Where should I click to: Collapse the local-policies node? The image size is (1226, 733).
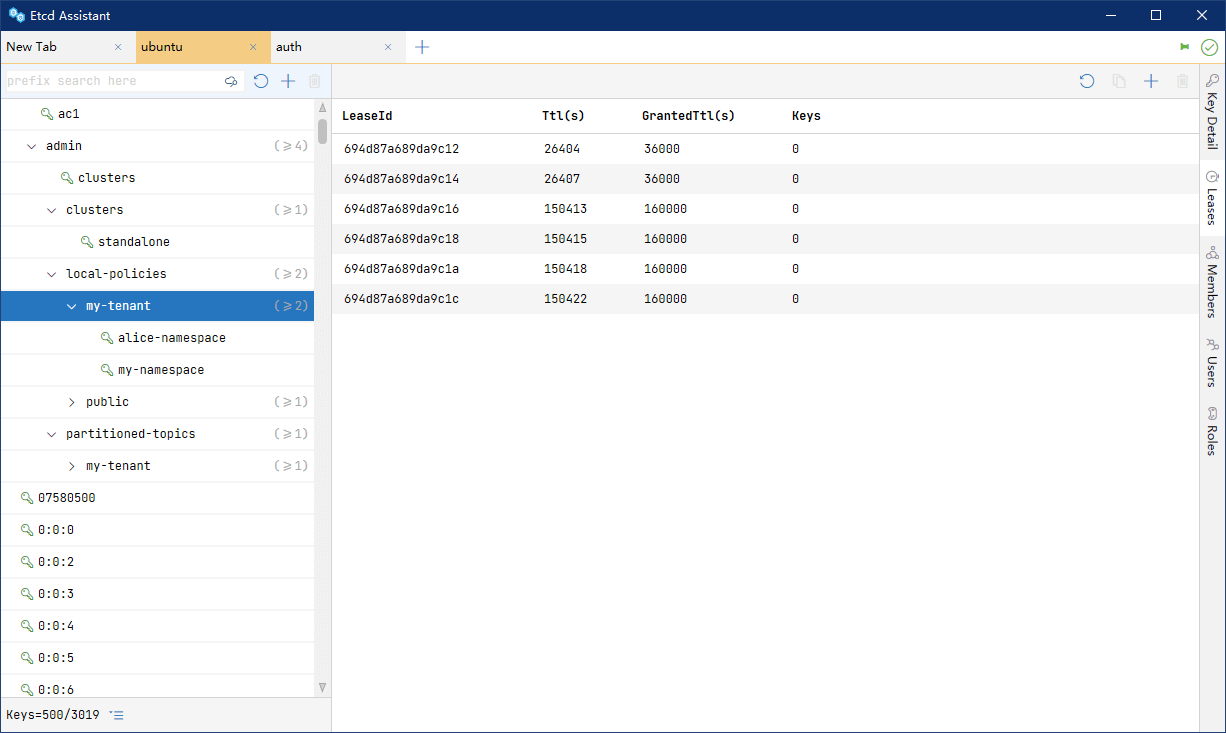point(52,274)
